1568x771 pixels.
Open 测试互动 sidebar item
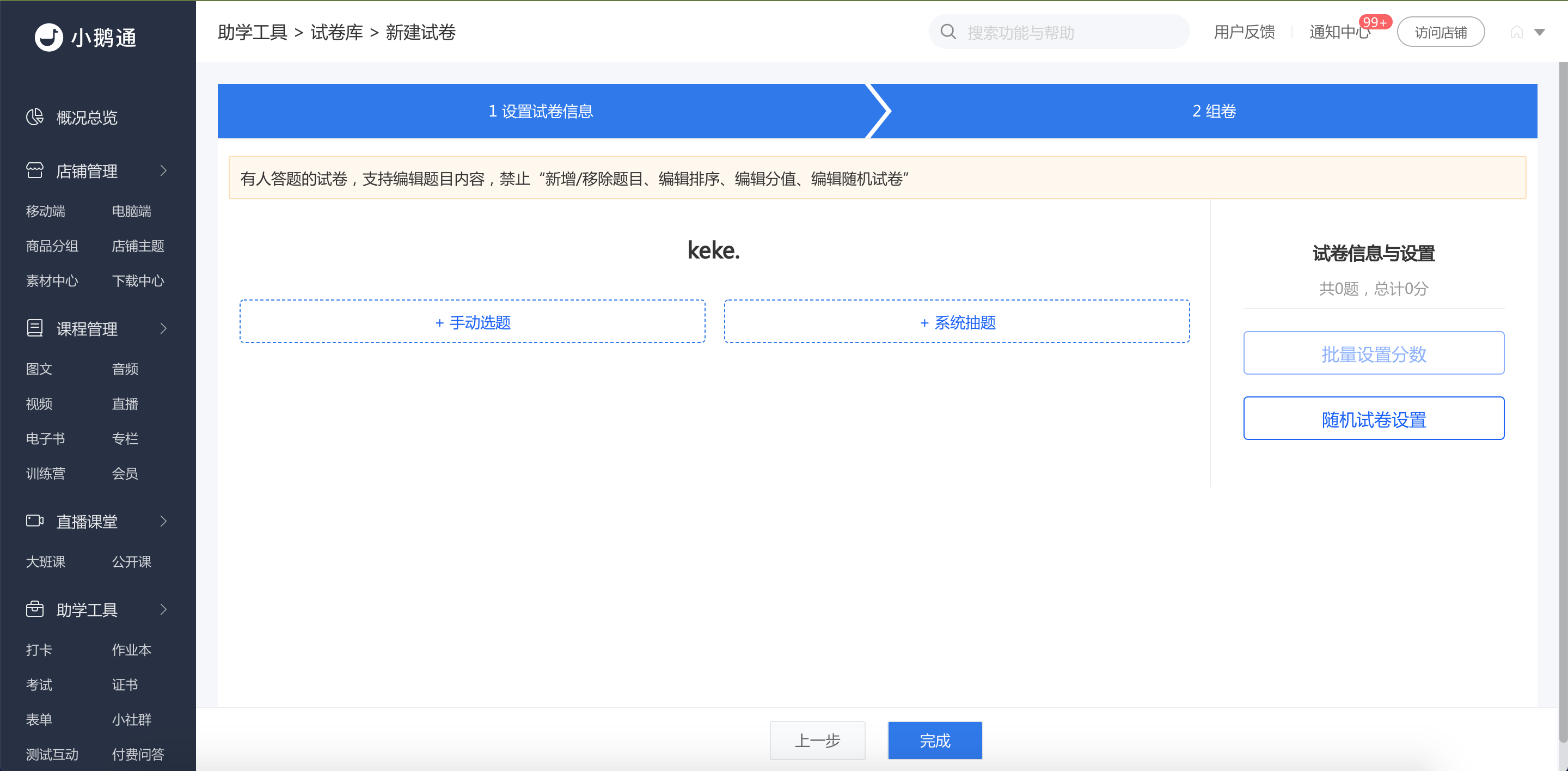coord(52,755)
